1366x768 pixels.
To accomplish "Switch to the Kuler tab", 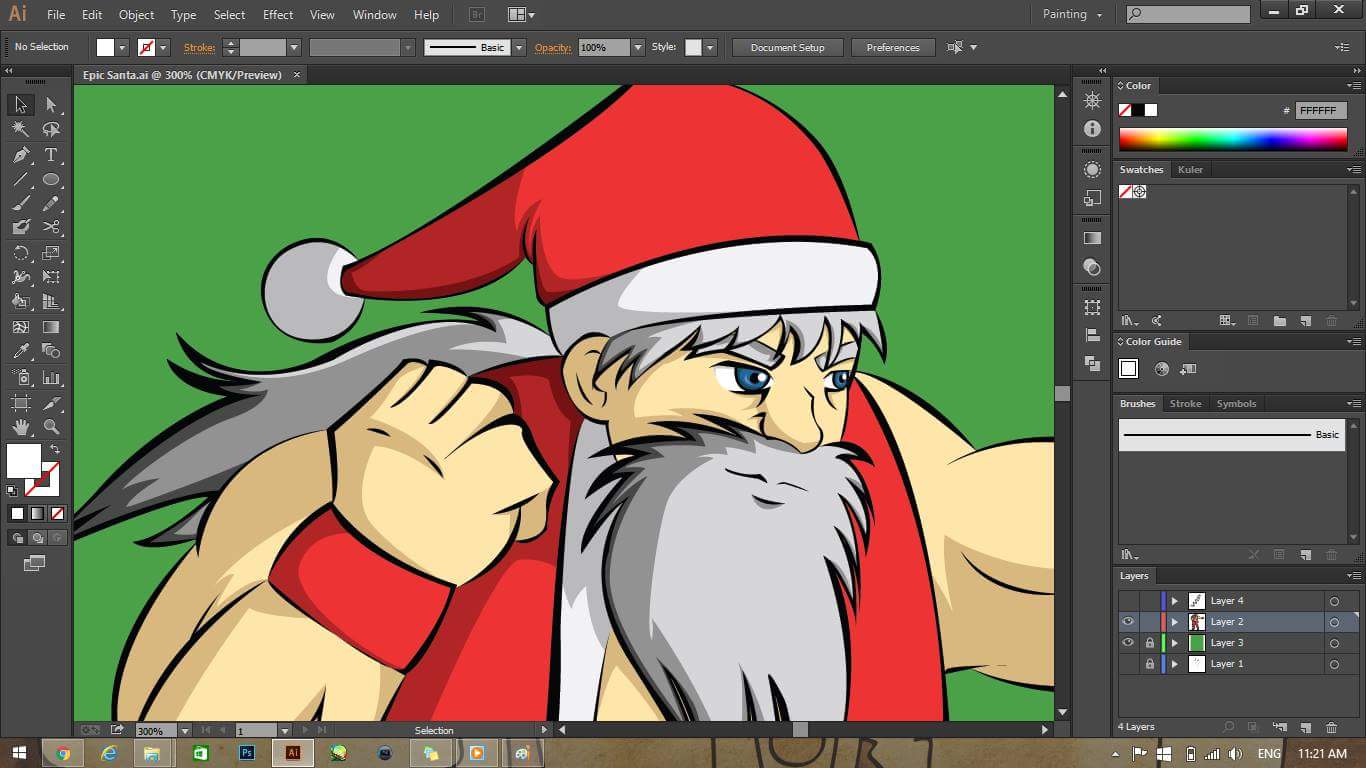I will 1190,170.
